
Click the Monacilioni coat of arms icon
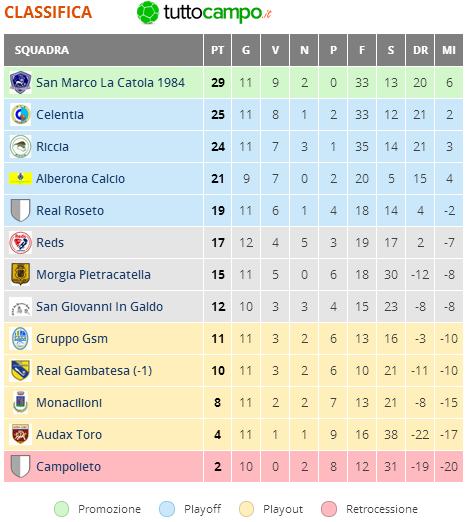20,402
